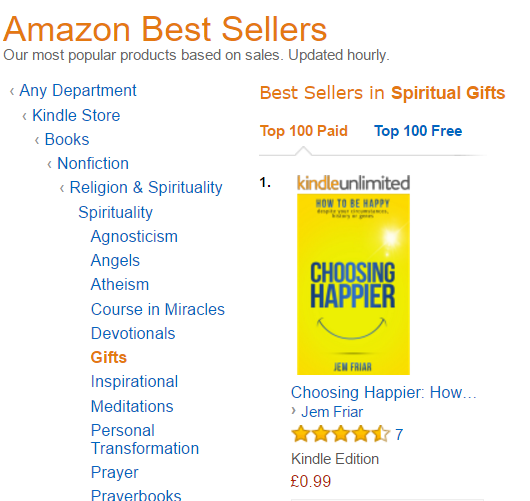Click the chevron next to Jem Friar
530x501 pixels.
(293, 411)
